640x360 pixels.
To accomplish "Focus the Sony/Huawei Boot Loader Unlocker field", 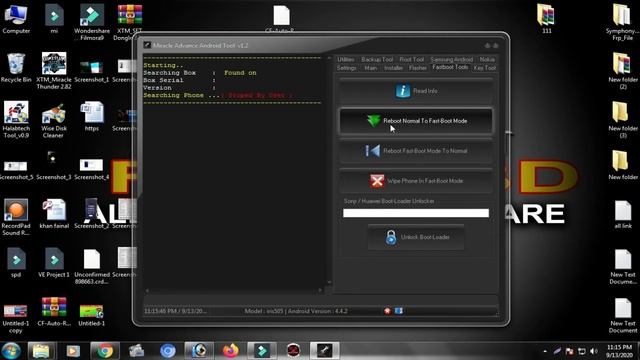I will click(x=416, y=213).
